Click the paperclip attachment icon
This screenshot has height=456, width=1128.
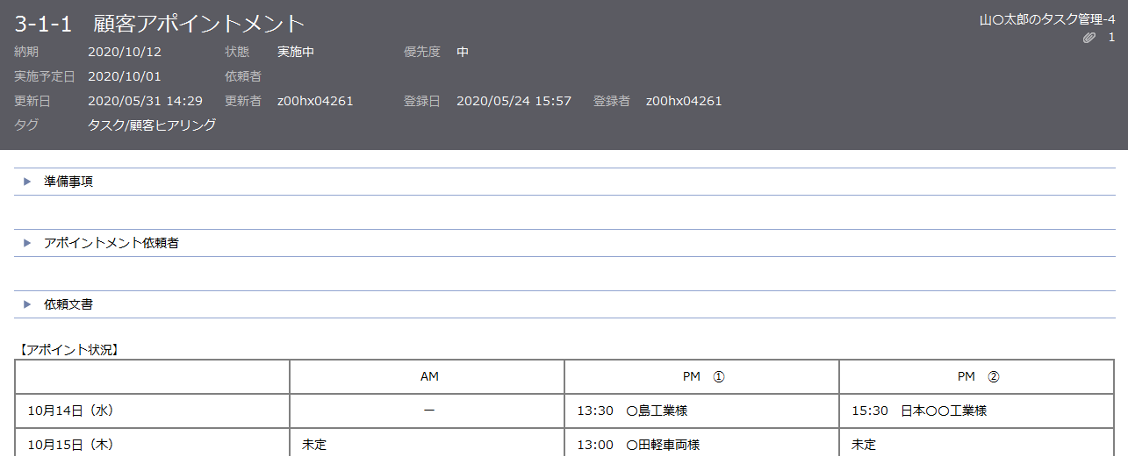[1089, 38]
